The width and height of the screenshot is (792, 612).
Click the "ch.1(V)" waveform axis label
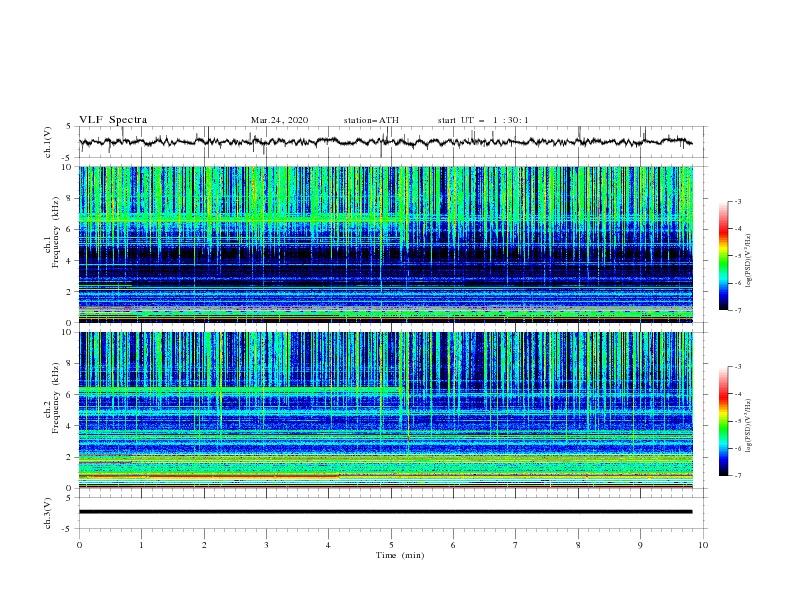click(48, 142)
